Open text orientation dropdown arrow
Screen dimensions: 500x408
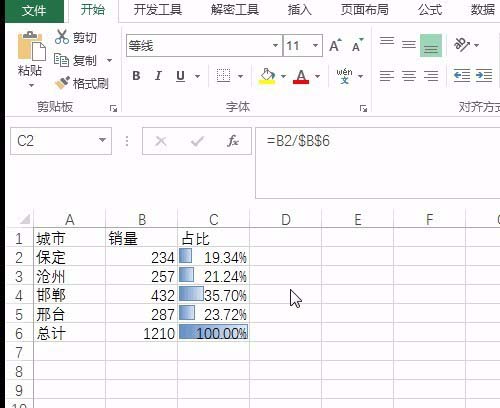tap(476, 45)
